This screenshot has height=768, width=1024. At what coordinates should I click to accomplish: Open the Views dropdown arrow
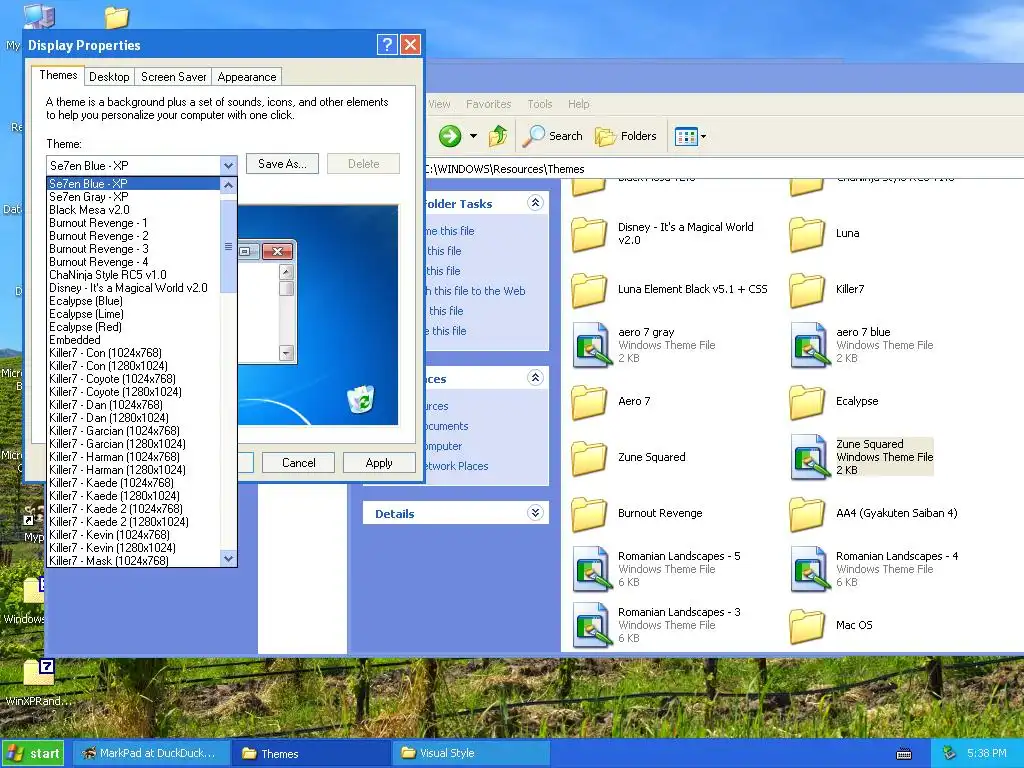(703, 137)
